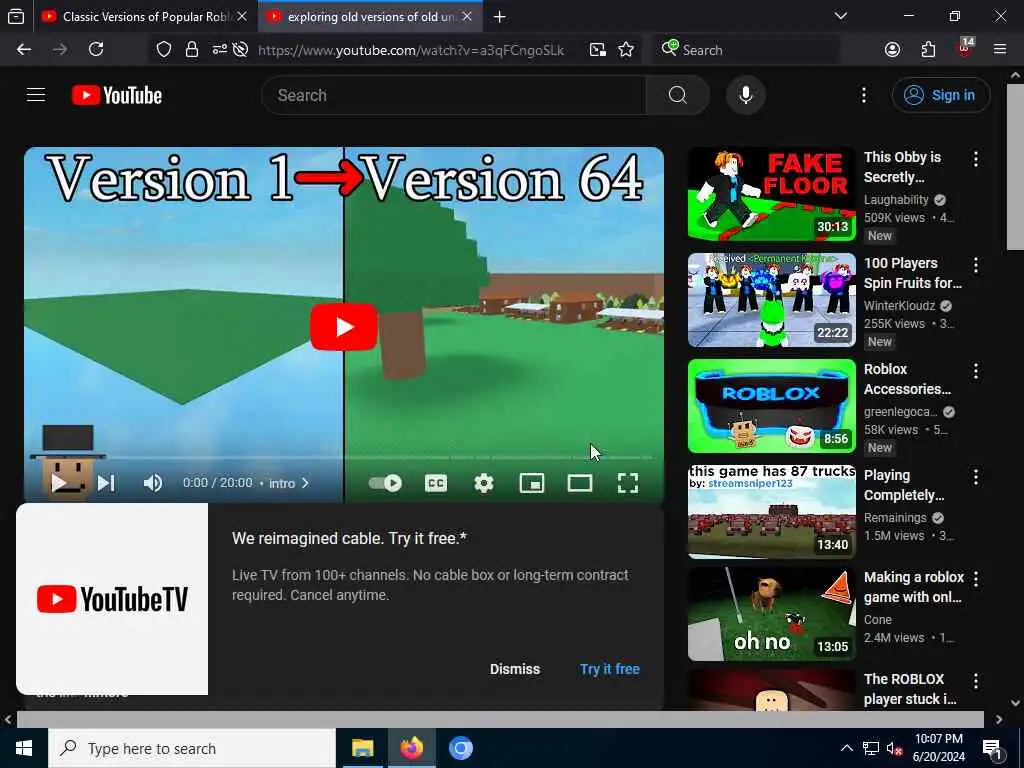Open 'This Obby is Secretly…' video thumbnail
1024x768 pixels.
point(771,194)
